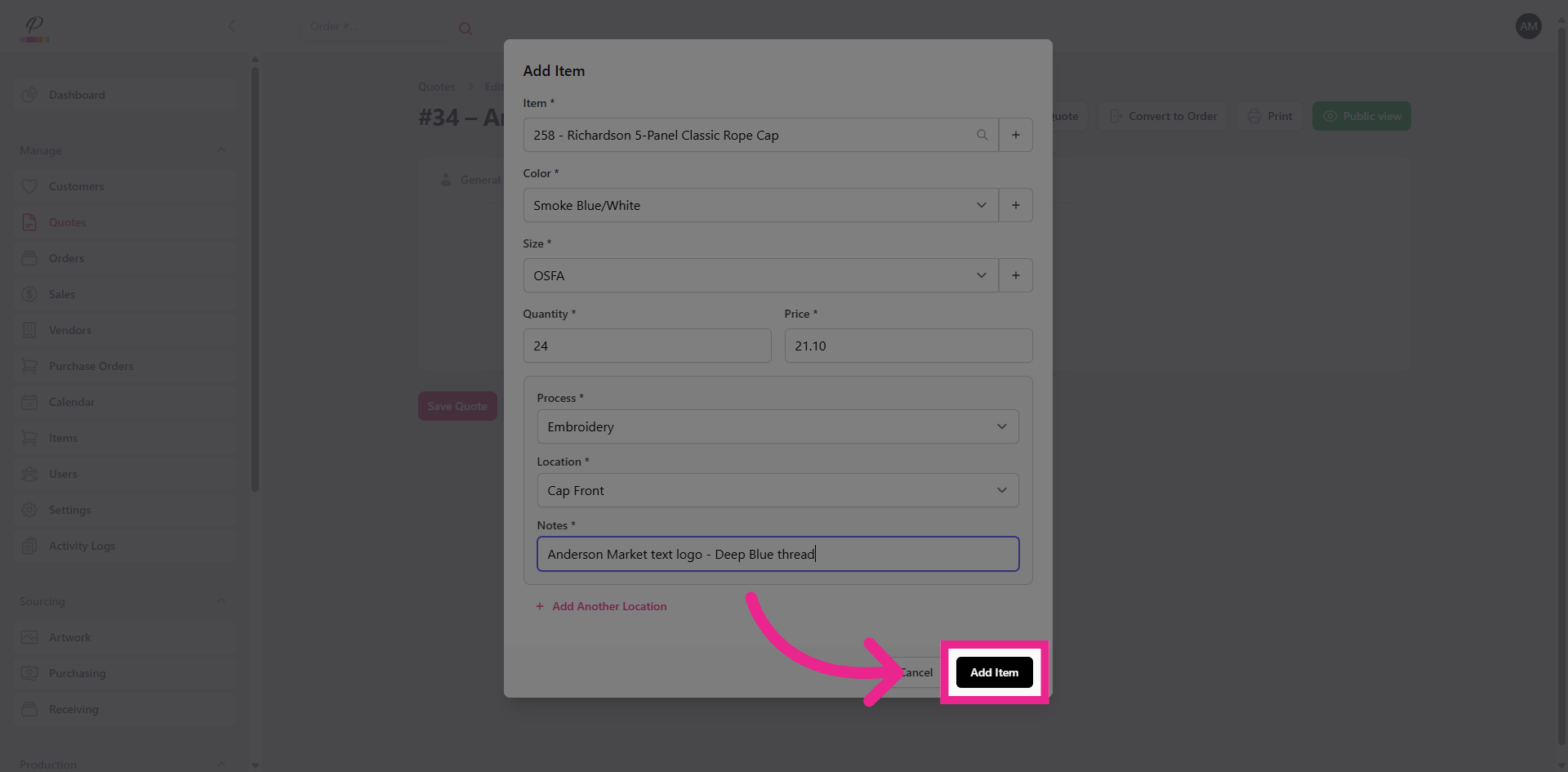Screen dimensions: 1568x772
Task: Open the Purchase Orders page
Action: coord(91,366)
